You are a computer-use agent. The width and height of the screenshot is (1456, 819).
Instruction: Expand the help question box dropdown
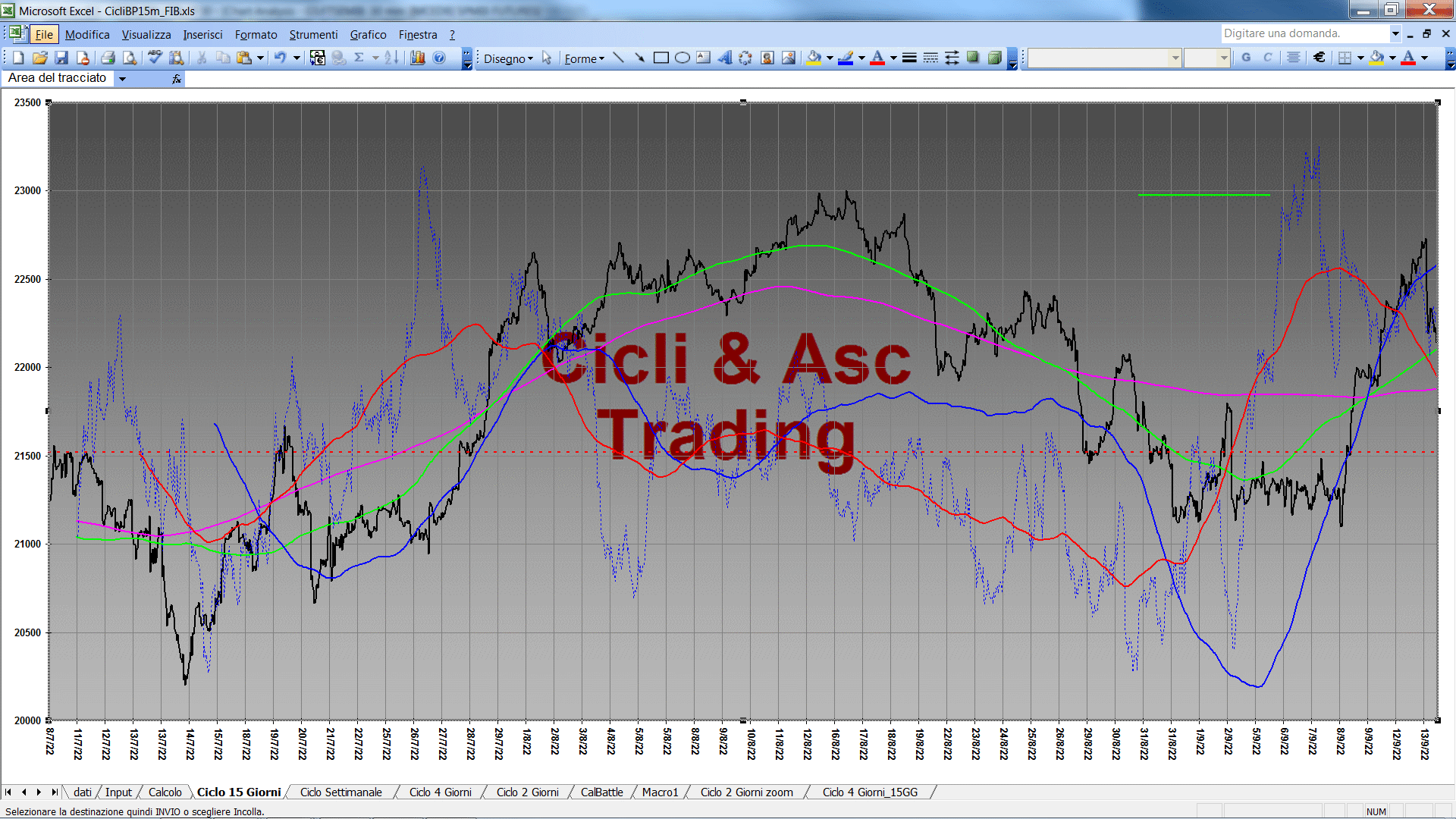[x=1395, y=33]
